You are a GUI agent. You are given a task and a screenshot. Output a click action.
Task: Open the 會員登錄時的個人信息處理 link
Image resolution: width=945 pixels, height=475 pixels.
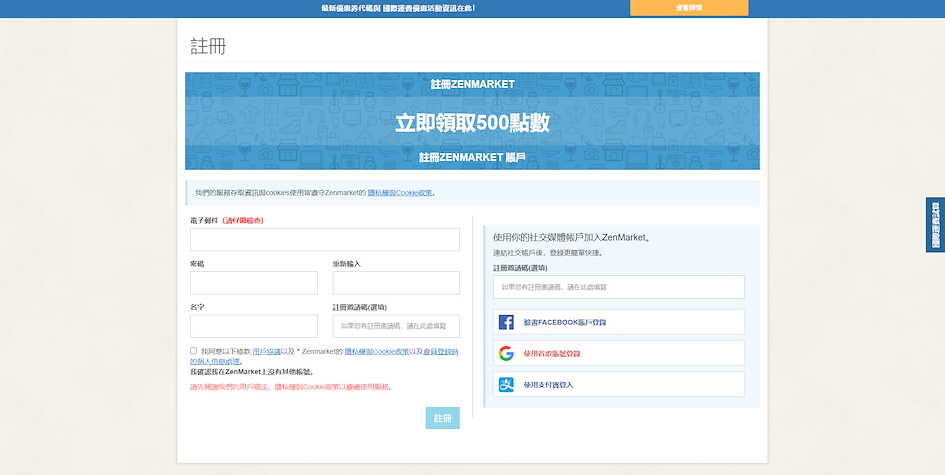click(x=324, y=356)
